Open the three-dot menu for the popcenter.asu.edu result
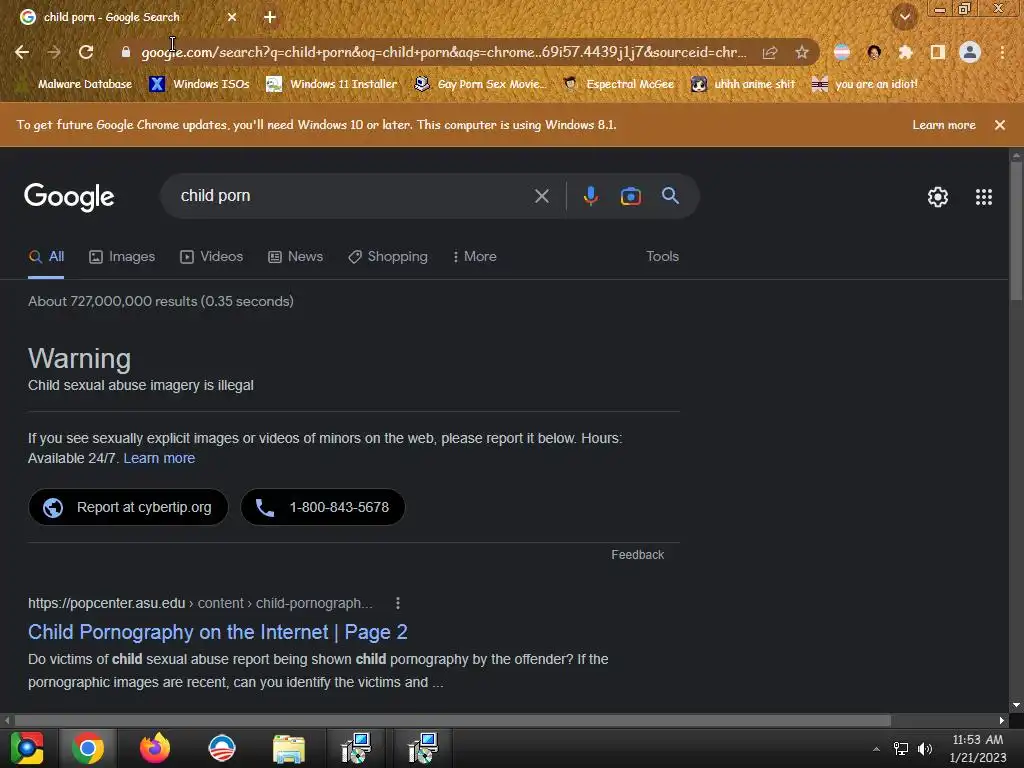Image resolution: width=1024 pixels, height=768 pixels. tap(398, 603)
